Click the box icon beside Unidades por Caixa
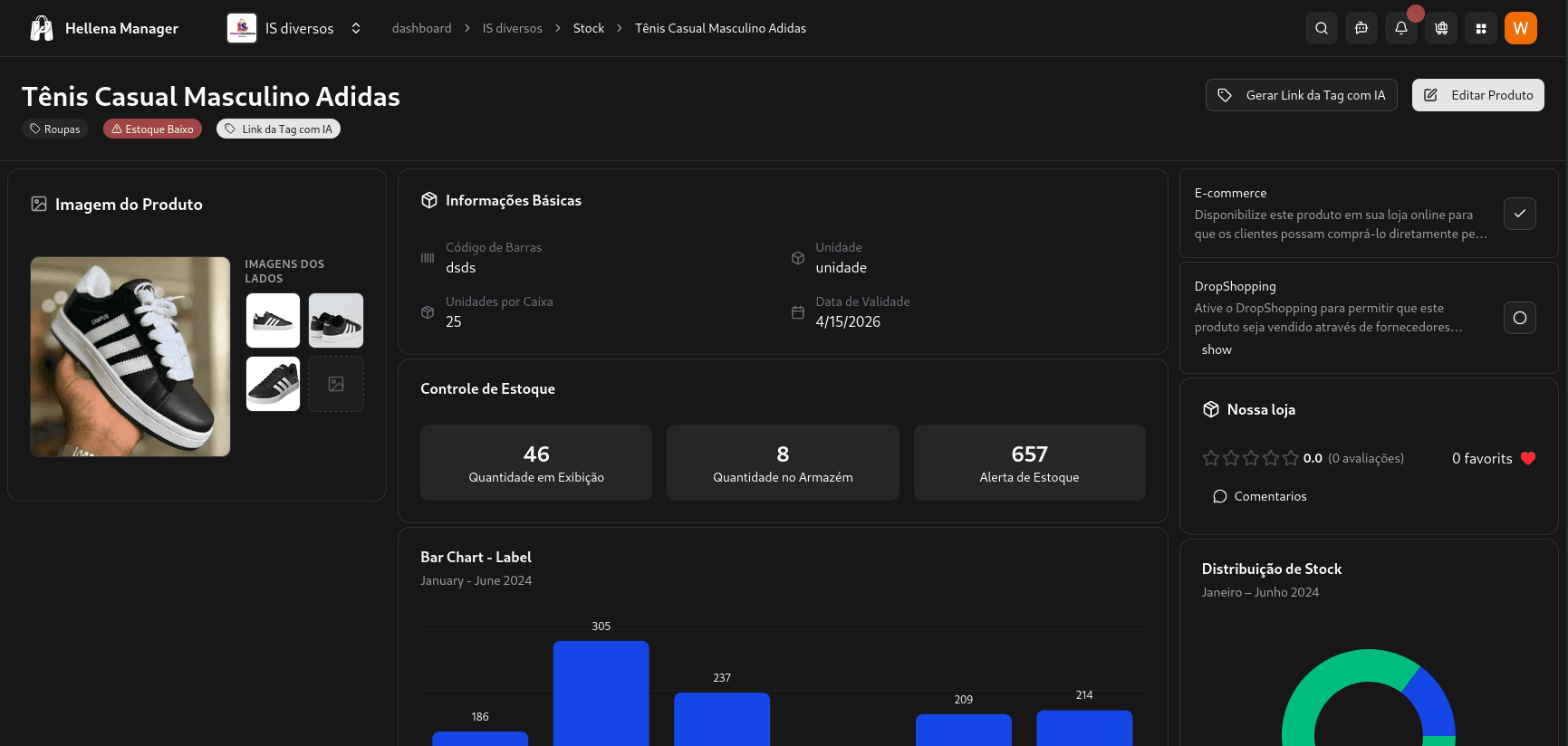The width and height of the screenshot is (1568, 746). pyautogui.click(x=428, y=312)
